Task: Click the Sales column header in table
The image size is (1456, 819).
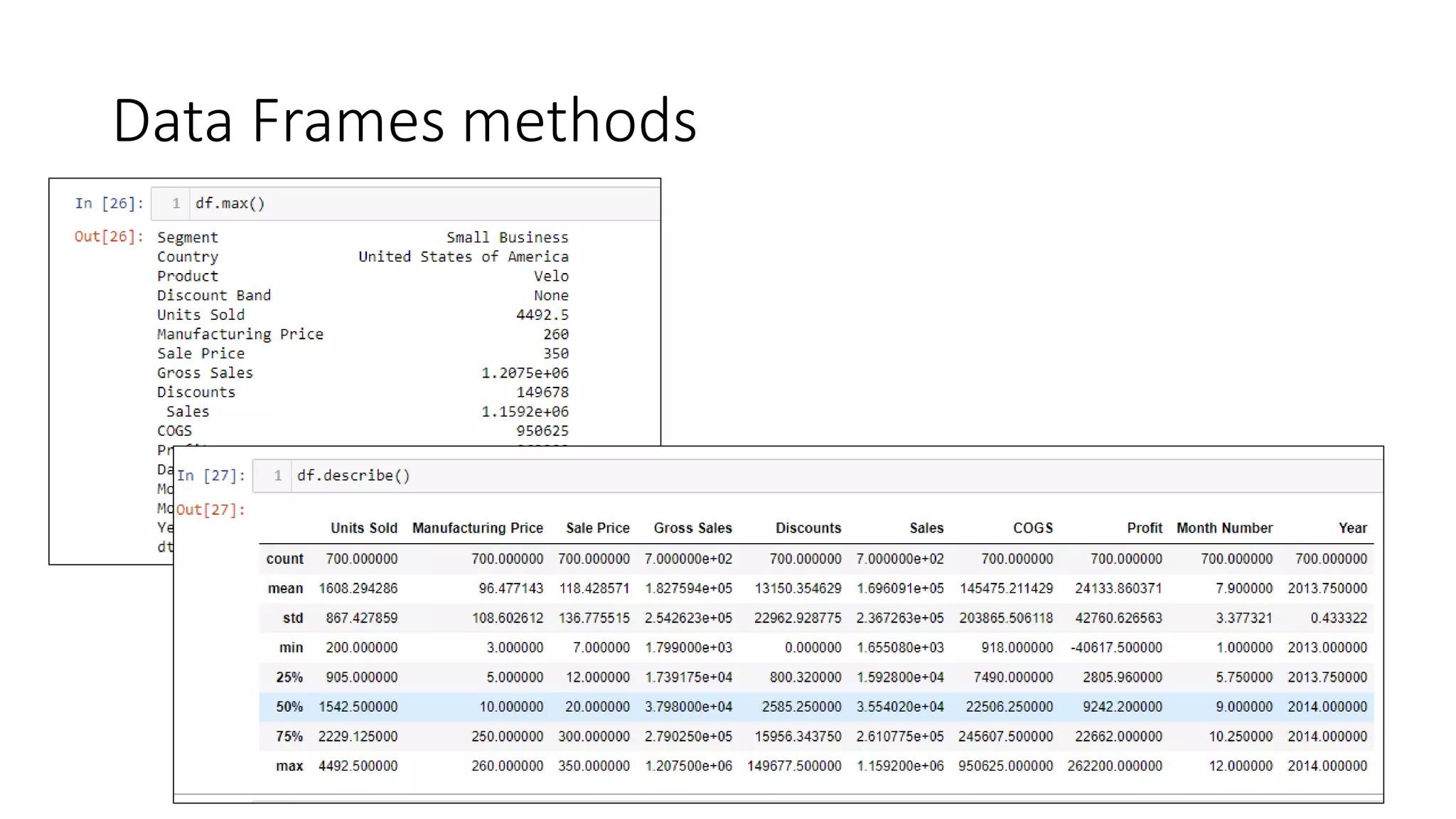Action: [926, 528]
